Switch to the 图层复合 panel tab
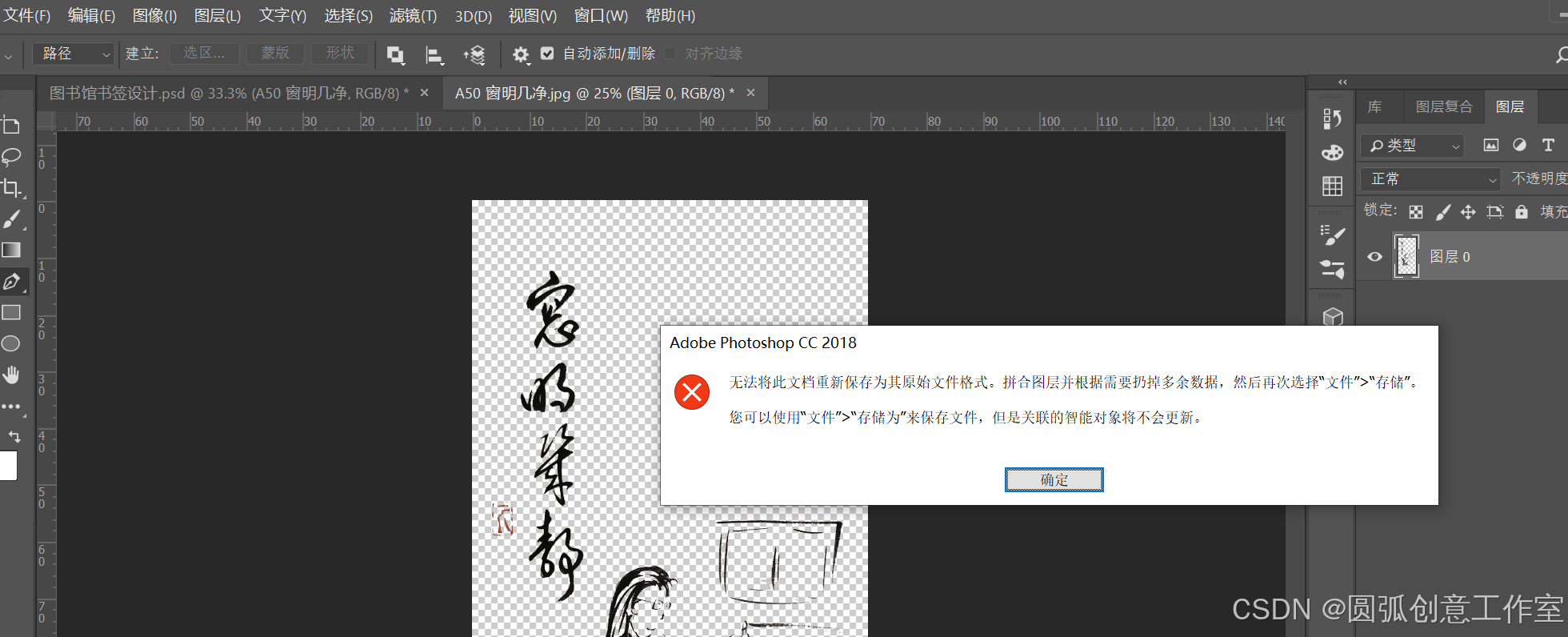The height and width of the screenshot is (637, 1568). 1444,107
